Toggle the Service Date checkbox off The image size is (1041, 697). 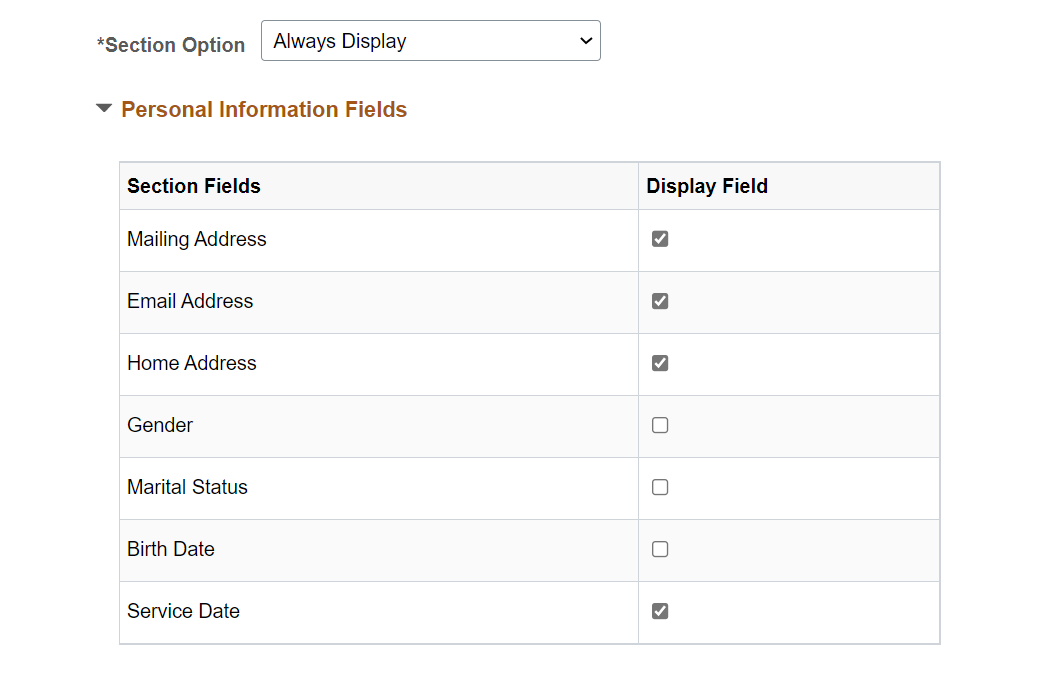coord(660,611)
